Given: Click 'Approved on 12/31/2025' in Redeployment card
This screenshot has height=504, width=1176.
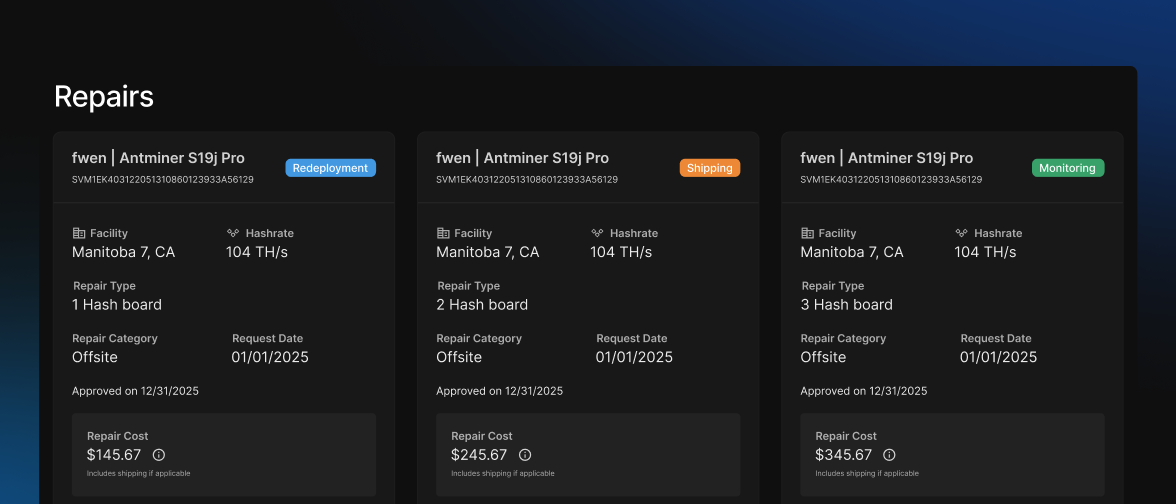Looking at the screenshot, I should click(x=136, y=391).
